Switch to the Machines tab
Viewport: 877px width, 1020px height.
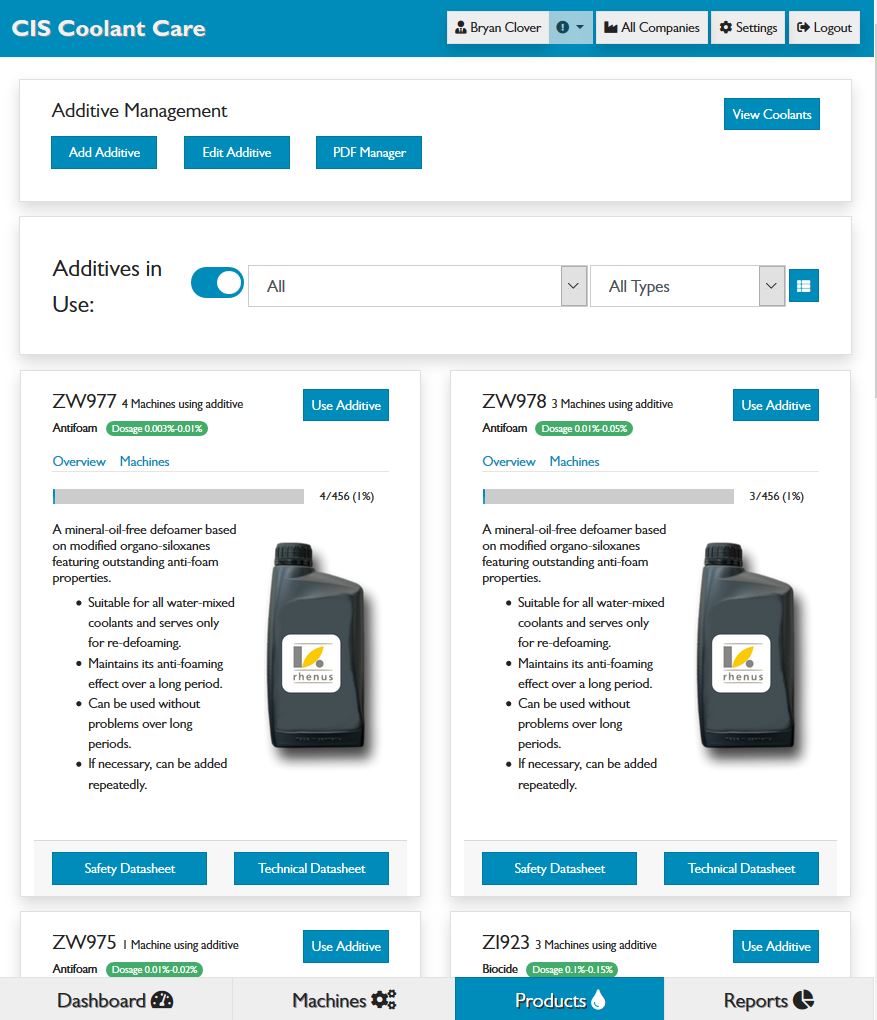coord(343,999)
